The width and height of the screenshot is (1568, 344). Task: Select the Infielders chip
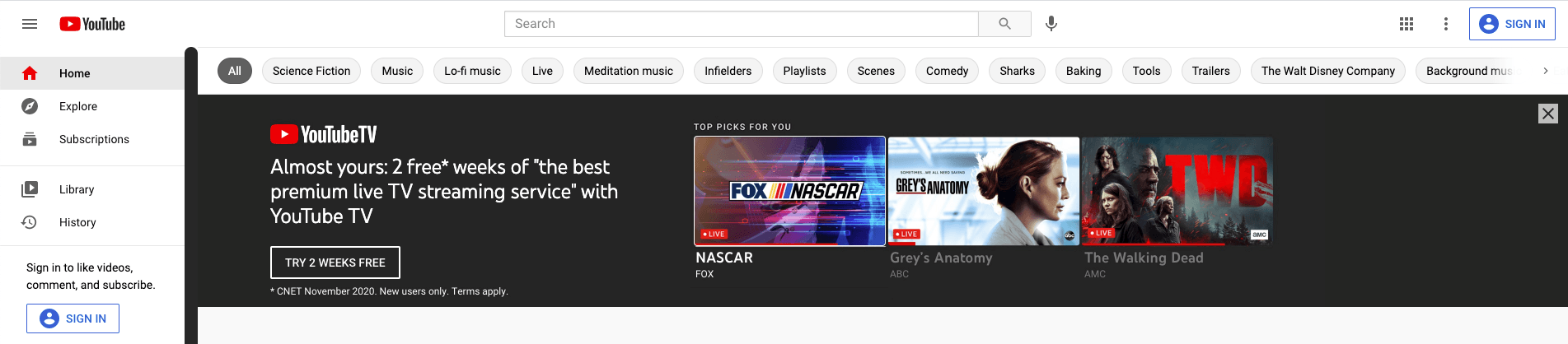pos(728,71)
